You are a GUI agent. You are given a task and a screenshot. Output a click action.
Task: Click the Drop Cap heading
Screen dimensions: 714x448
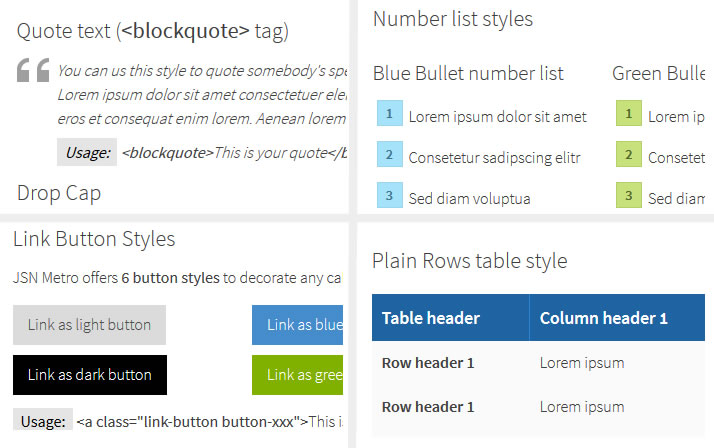pyautogui.click(x=59, y=193)
